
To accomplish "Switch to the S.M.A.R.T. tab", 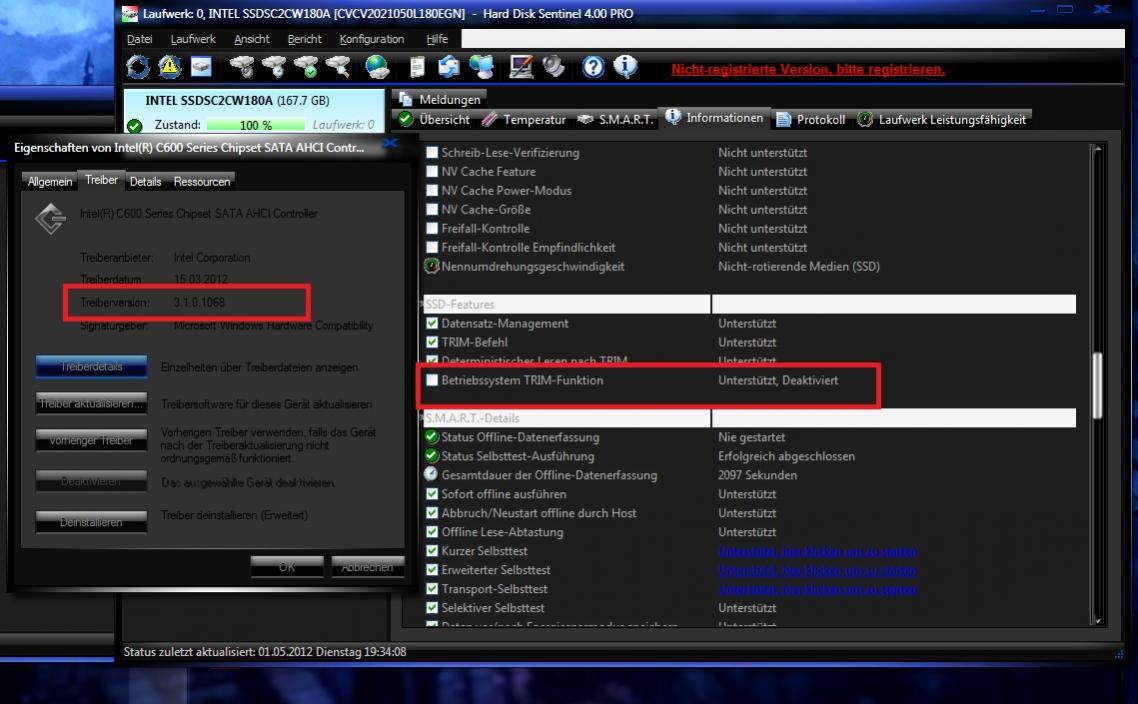I will pos(617,120).
